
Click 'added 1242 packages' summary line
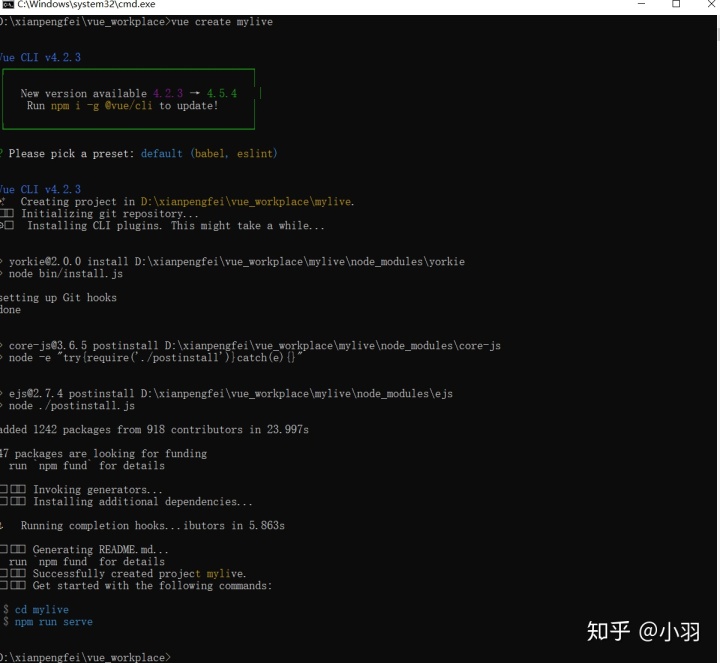point(154,429)
